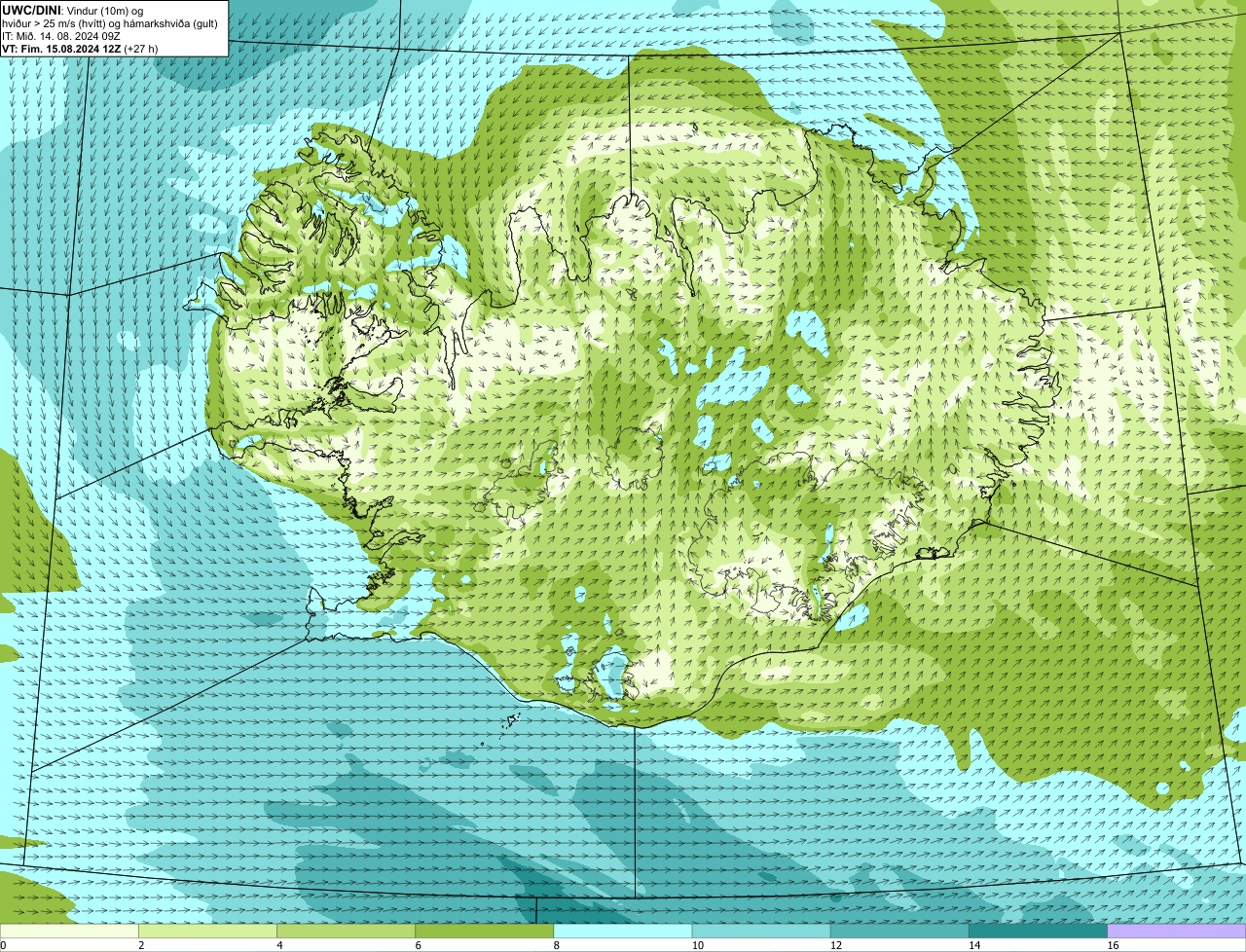Image resolution: width=1246 pixels, height=952 pixels.
Task: Click the title line 'UWC/DINI: Vindur (10m) og'
Action: pyautogui.click(x=73, y=10)
